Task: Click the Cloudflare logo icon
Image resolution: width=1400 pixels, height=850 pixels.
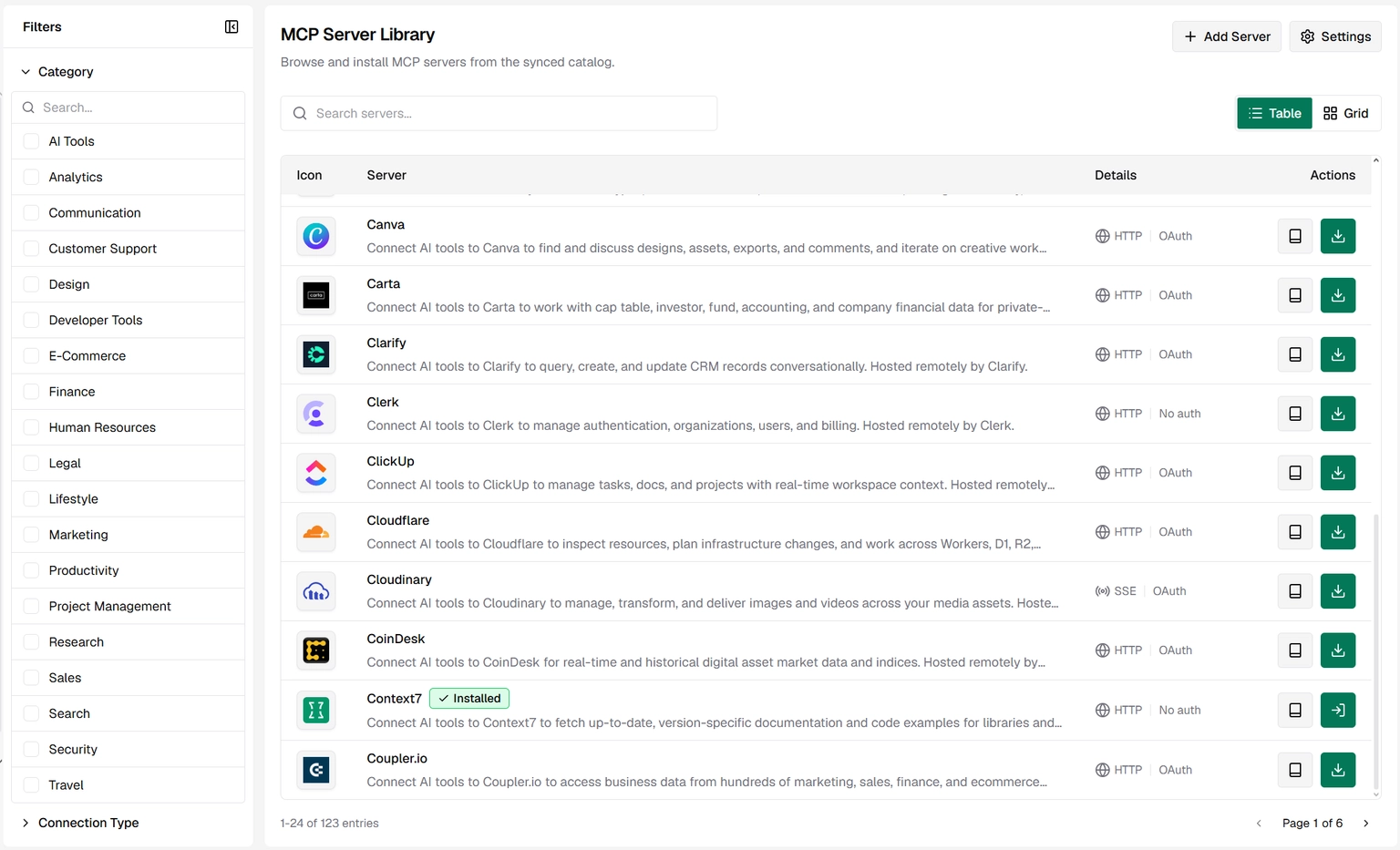Action: coord(316,532)
